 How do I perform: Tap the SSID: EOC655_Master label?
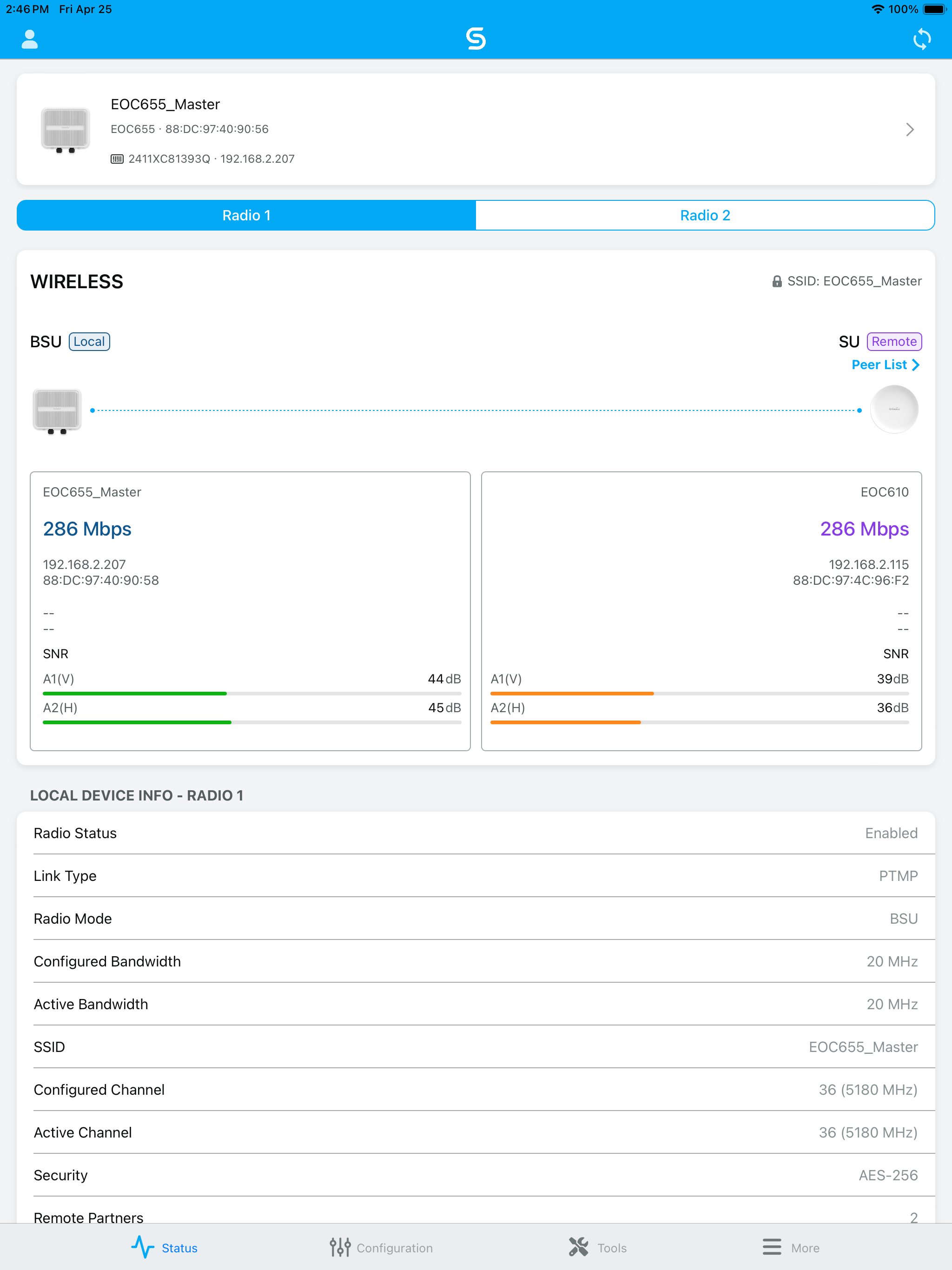tap(854, 281)
